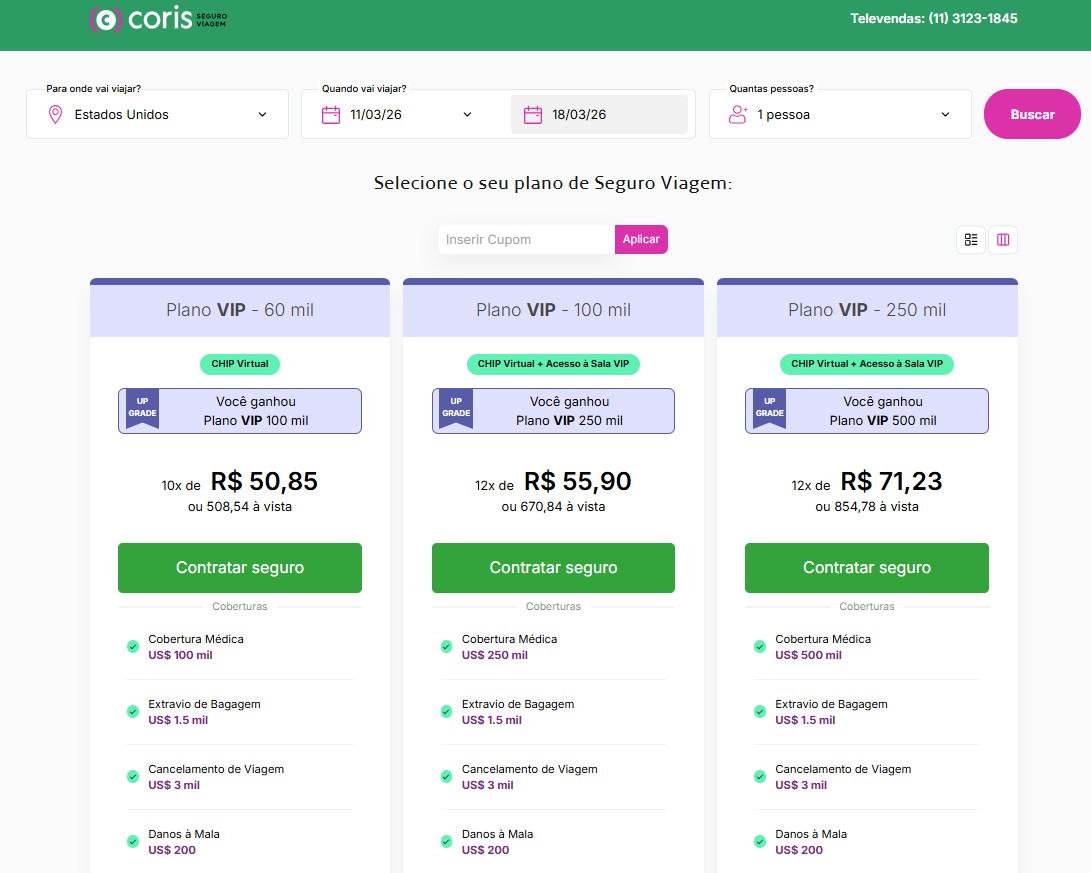Click the calendar icon beside 18/03/26

click(x=533, y=114)
